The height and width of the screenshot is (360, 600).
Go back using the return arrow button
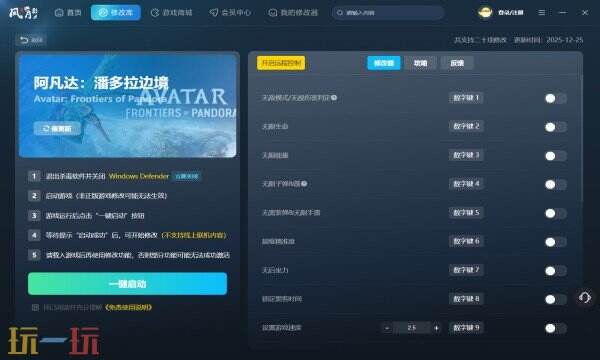31,40
